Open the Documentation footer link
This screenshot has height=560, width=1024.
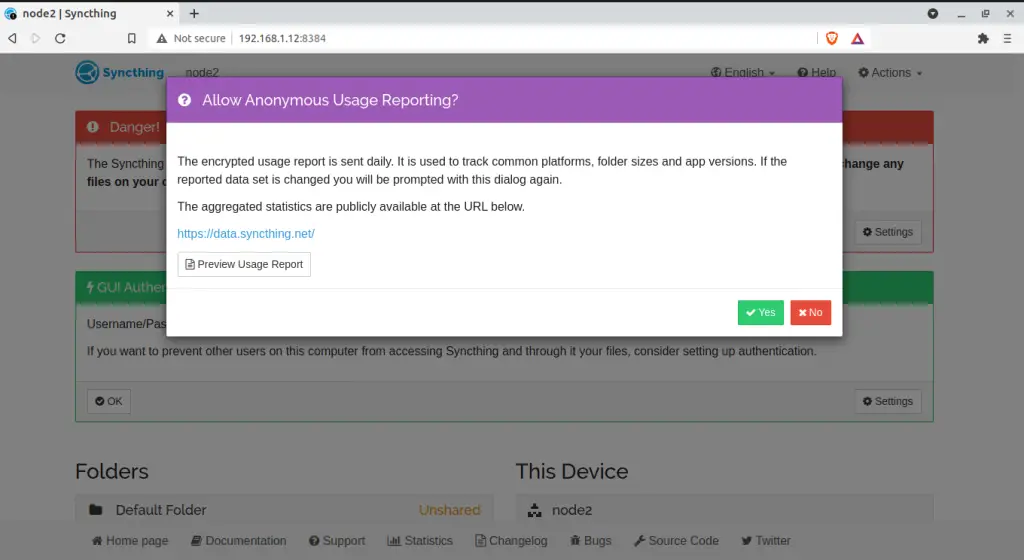click(238, 540)
